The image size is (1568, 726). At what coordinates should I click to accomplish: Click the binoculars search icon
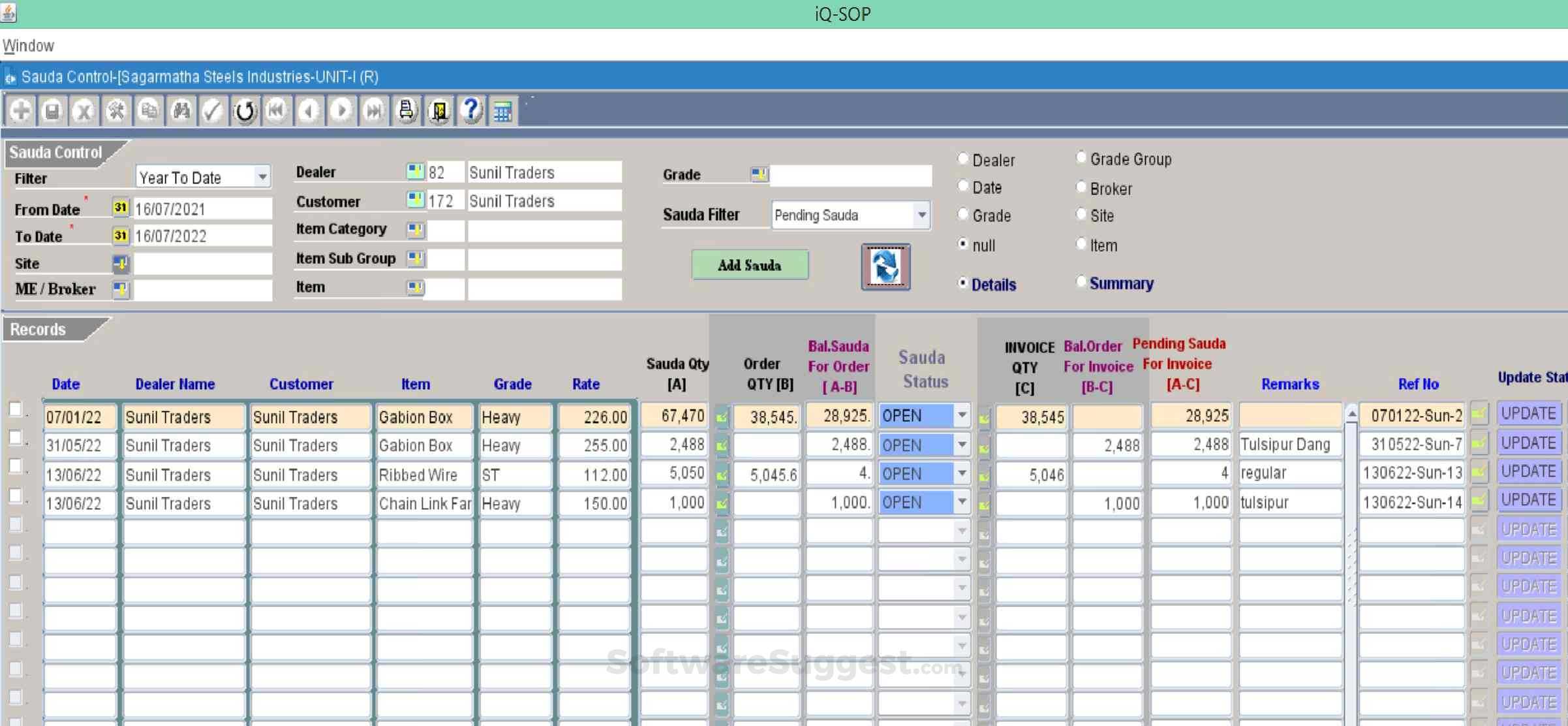(x=181, y=111)
